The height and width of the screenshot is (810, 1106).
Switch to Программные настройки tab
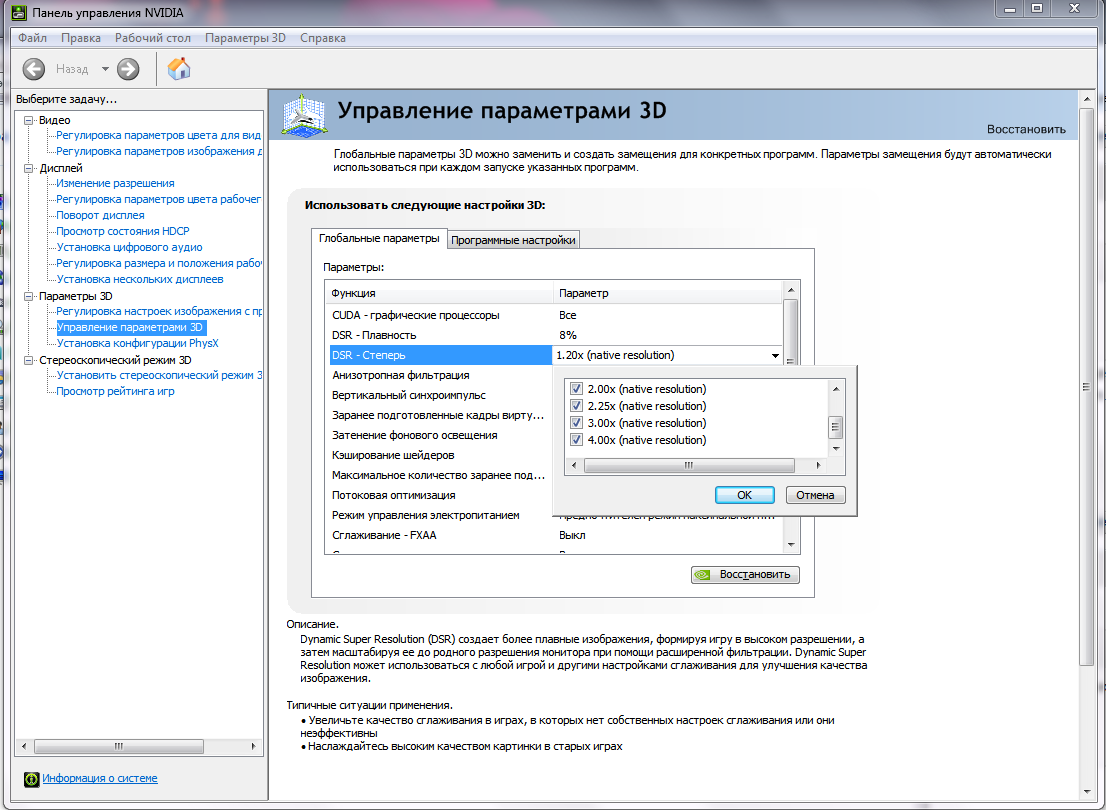point(513,240)
